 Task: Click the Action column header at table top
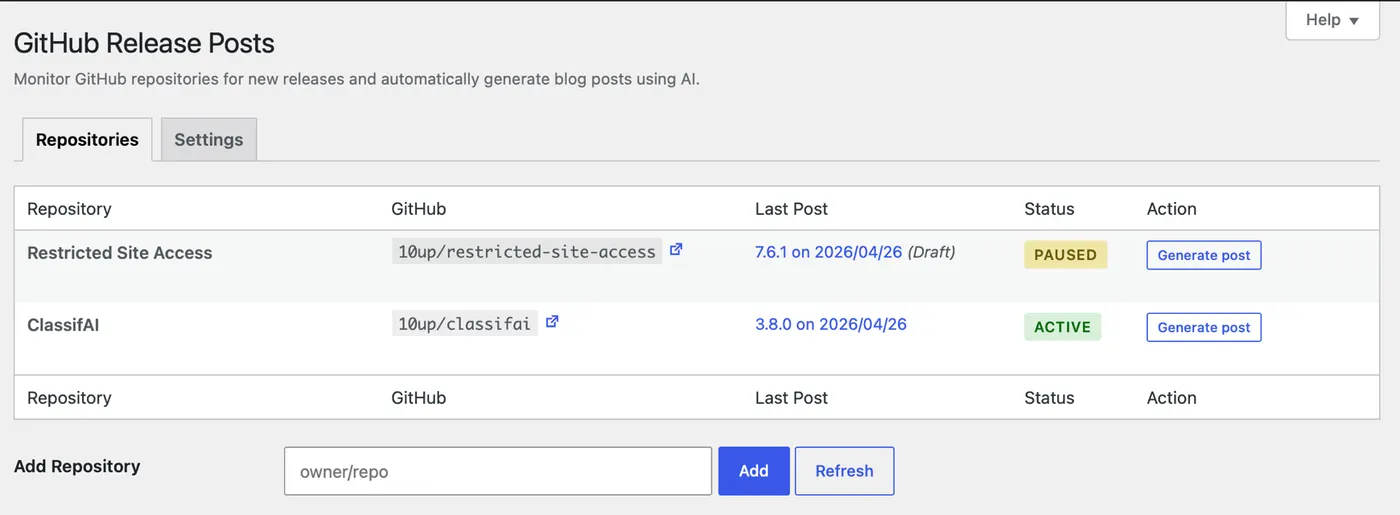[1172, 209]
